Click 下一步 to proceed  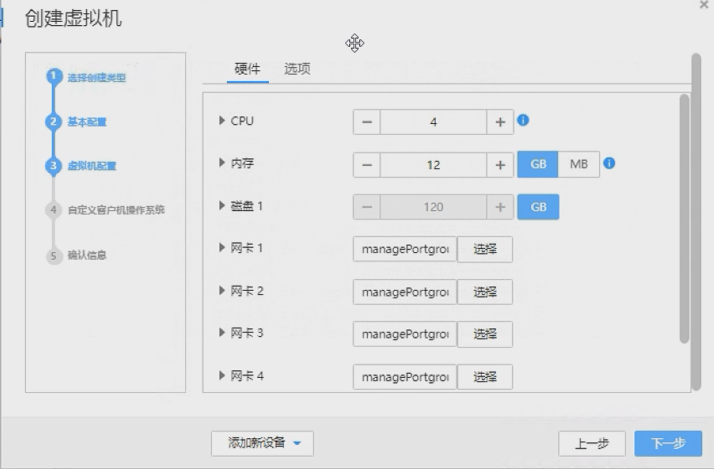tap(668, 444)
